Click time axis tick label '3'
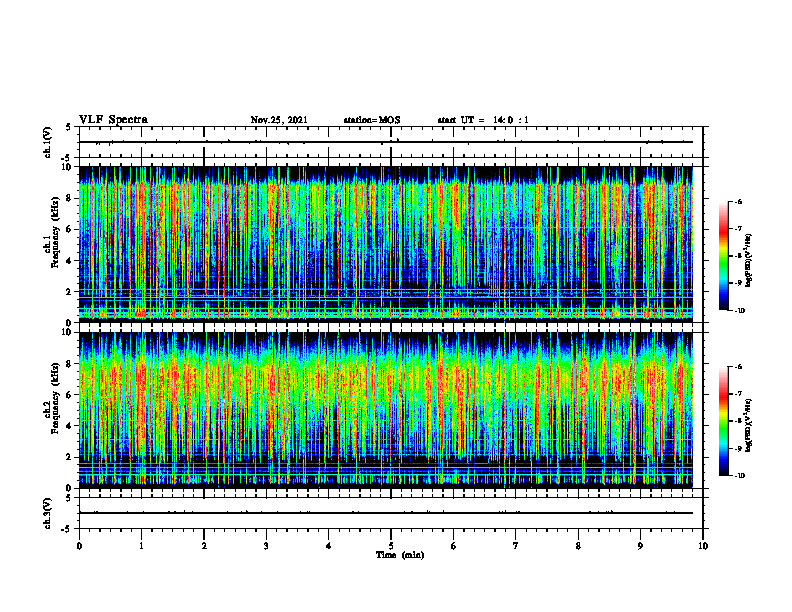Viewport: 792px width, 612px height. 266,546
